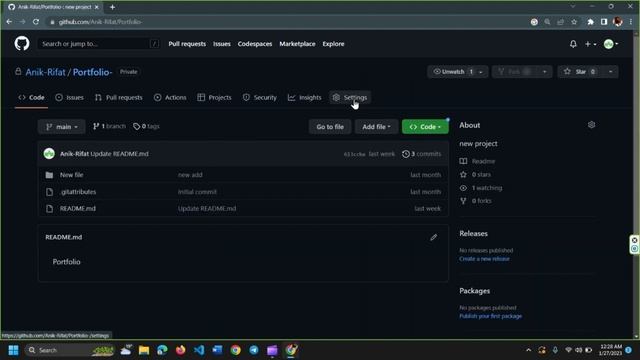Click the commit history clock icon
The width and height of the screenshot is (640, 360).
[x=406, y=154]
